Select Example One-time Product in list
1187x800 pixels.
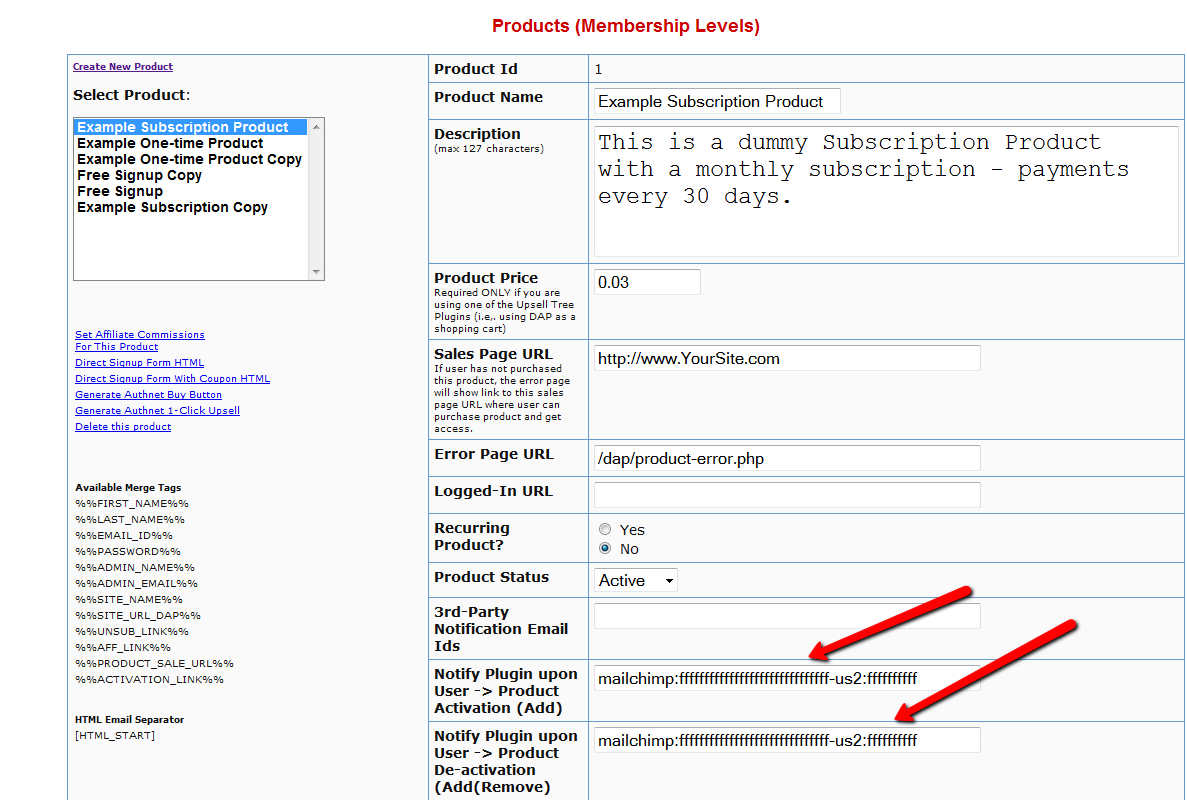pos(170,143)
